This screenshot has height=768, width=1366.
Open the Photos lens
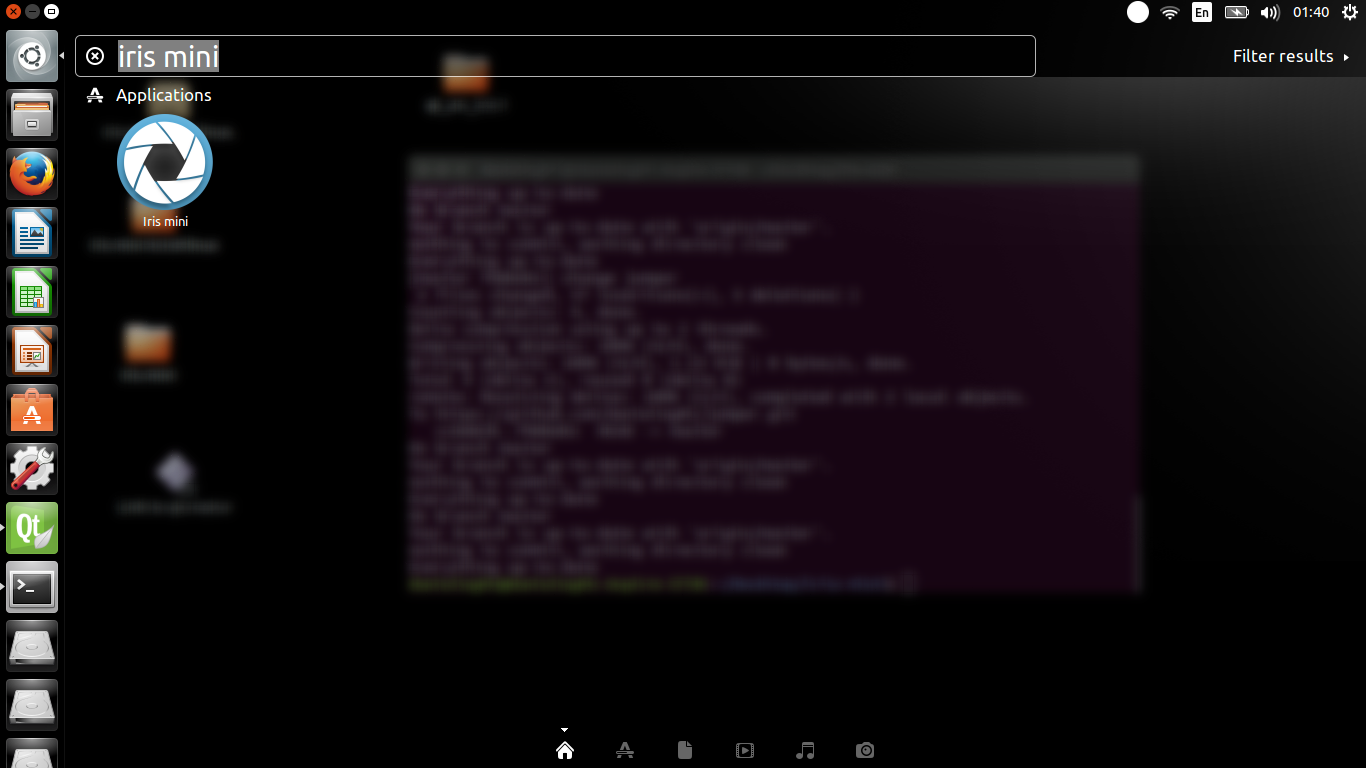coord(865,750)
